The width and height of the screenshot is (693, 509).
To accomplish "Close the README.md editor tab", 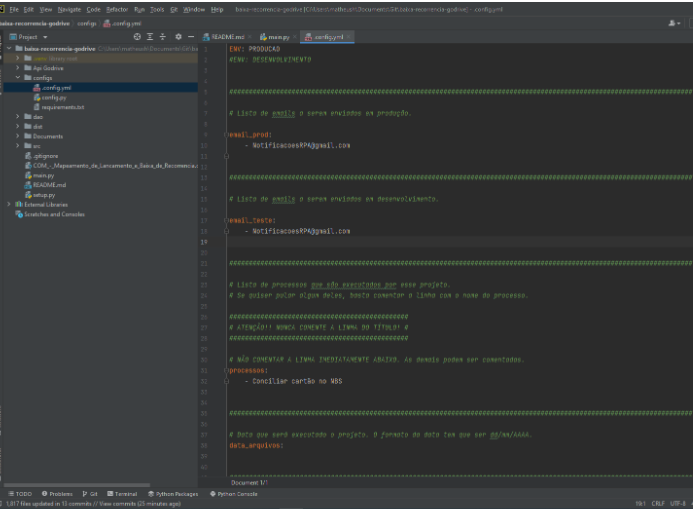I will (250, 37).
